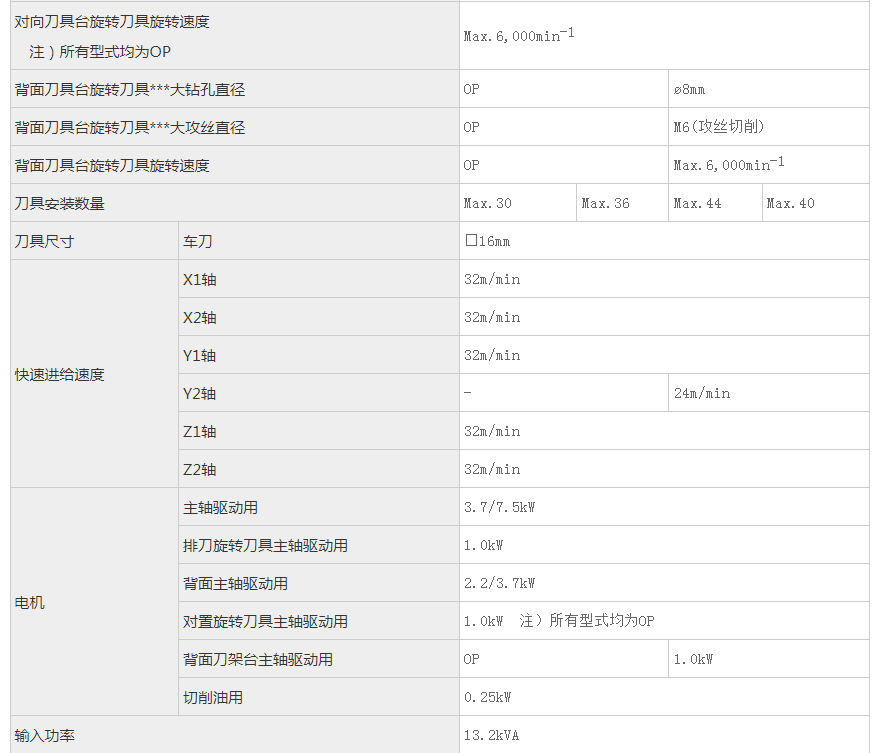Click the □16mm tool size value
This screenshot has height=753, width=880.
click(x=488, y=241)
